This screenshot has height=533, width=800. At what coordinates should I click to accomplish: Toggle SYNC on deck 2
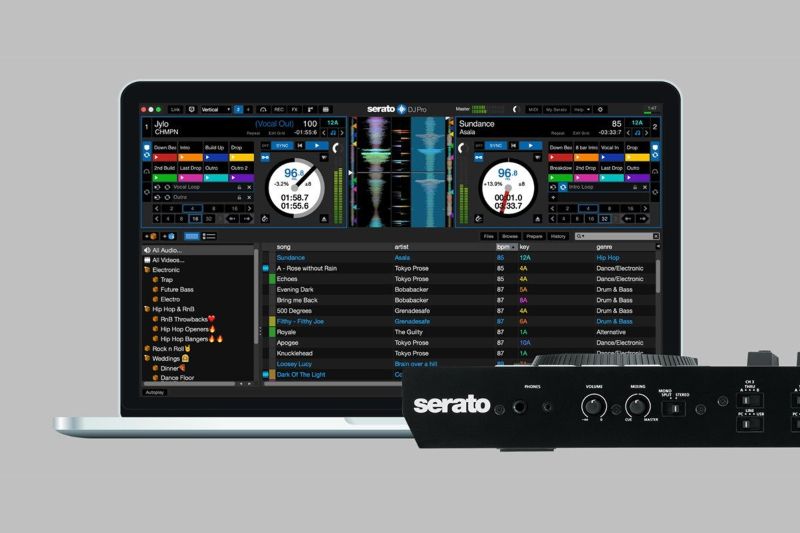point(496,145)
